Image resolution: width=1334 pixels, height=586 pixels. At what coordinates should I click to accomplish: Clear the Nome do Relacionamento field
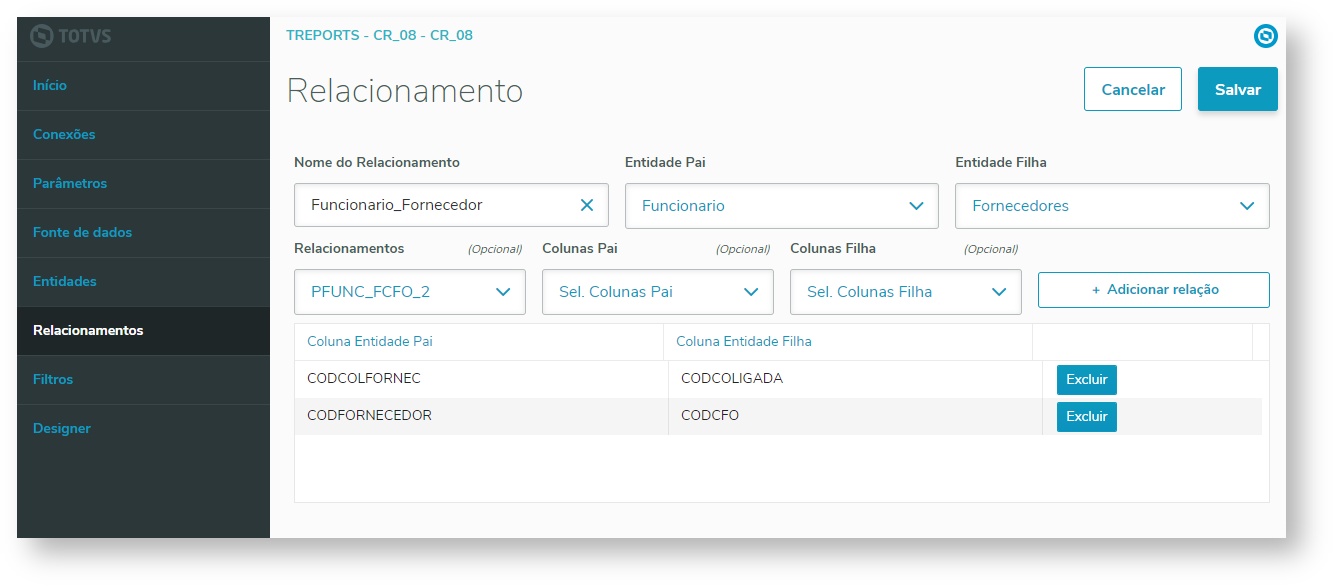pos(587,205)
